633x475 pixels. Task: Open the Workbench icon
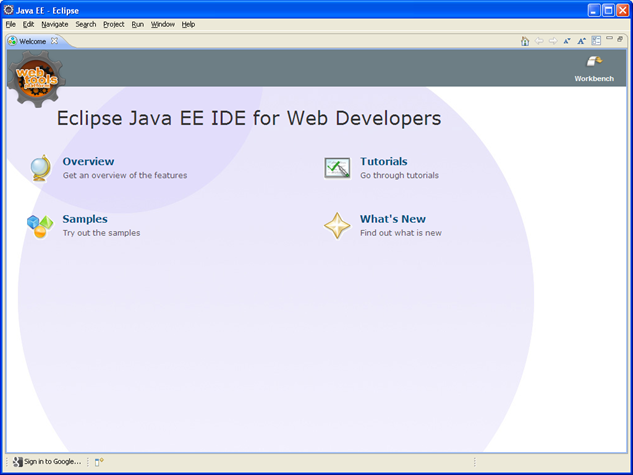[594, 62]
